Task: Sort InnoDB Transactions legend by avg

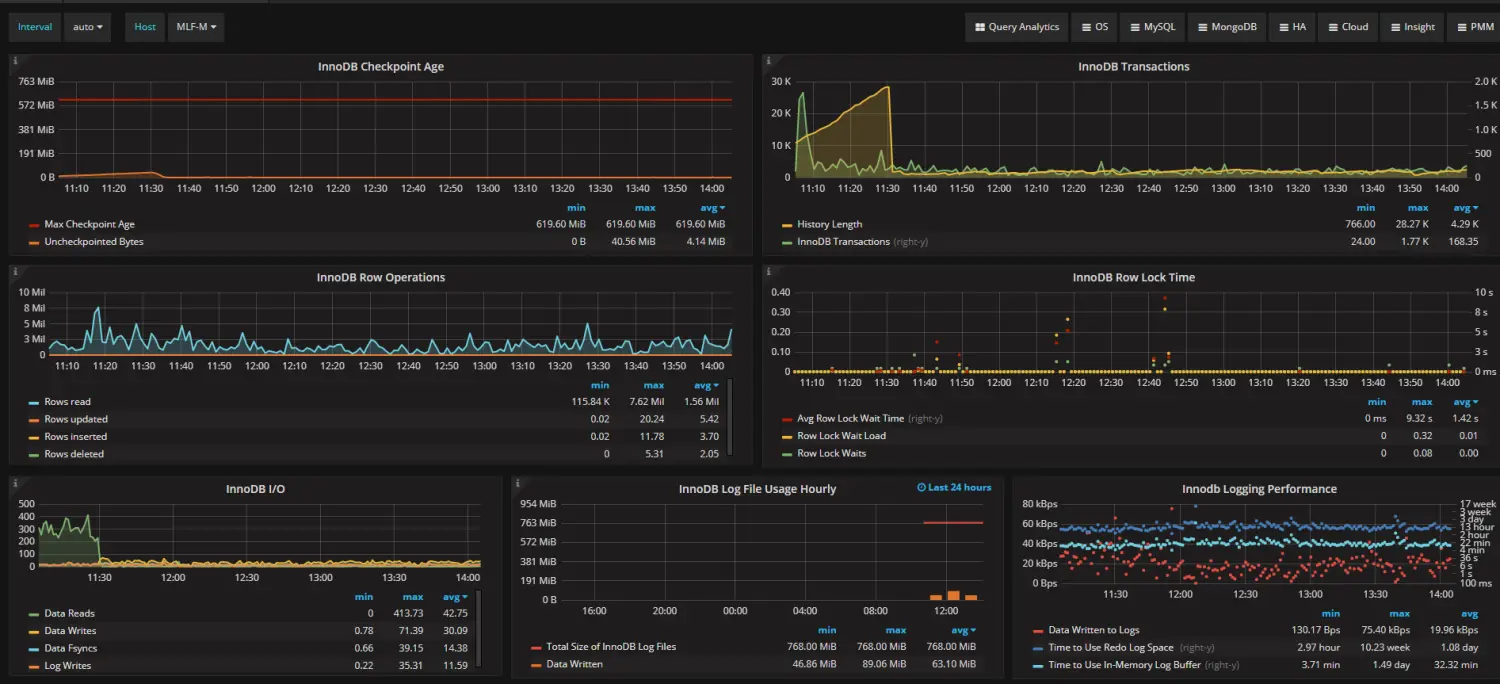Action: pyautogui.click(x=1466, y=208)
